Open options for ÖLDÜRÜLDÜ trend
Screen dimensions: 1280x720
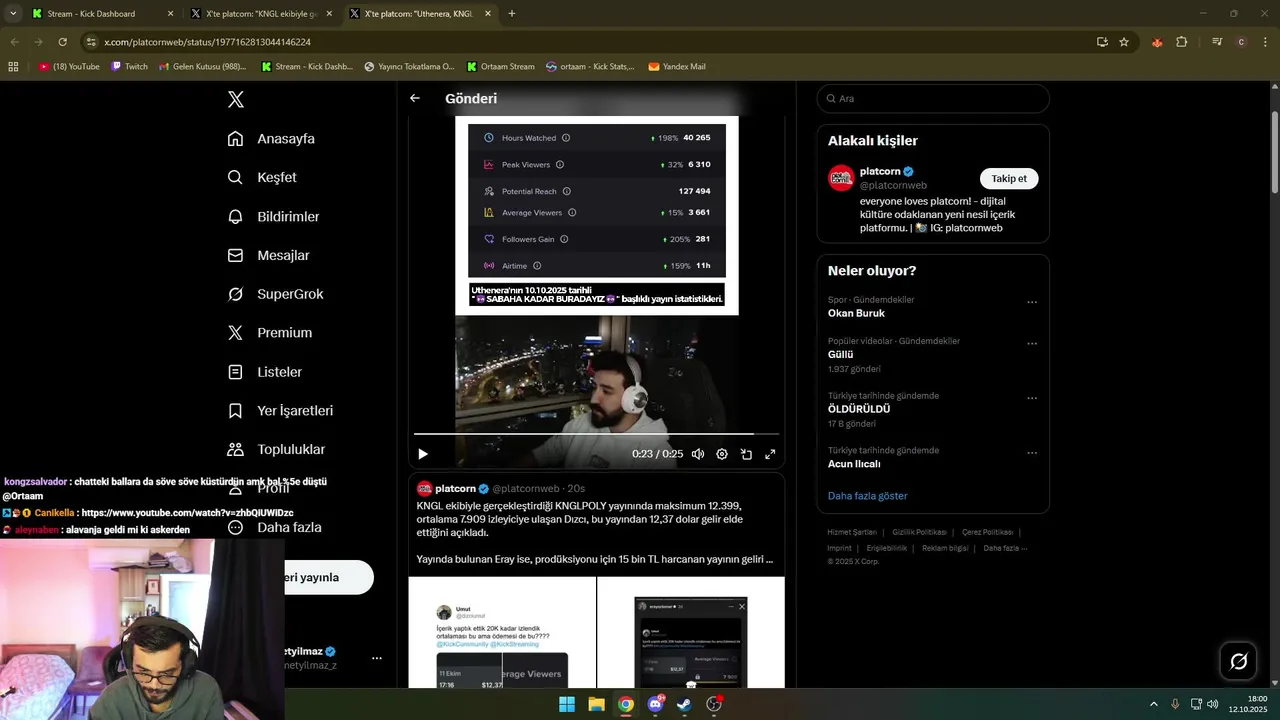tap(1032, 398)
